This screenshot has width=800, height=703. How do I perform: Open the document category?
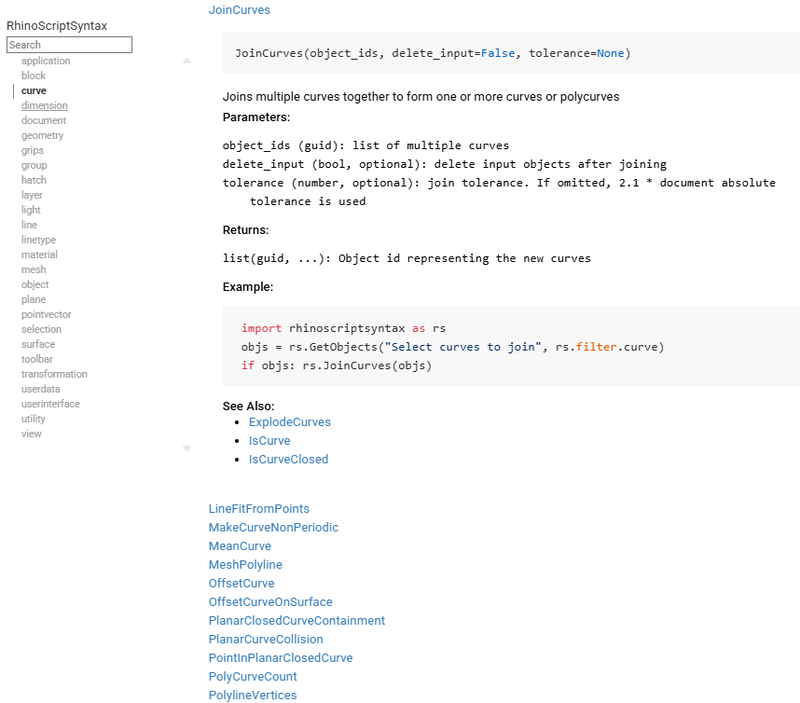point(44,120)
